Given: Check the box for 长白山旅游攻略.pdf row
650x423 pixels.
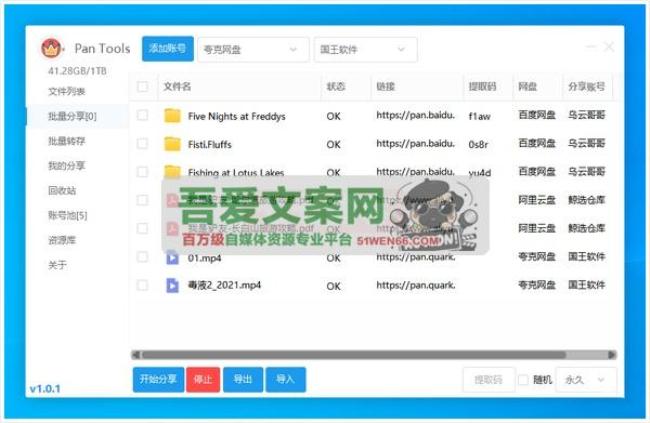Looking at the screenshot, I should tap(142, 229).
